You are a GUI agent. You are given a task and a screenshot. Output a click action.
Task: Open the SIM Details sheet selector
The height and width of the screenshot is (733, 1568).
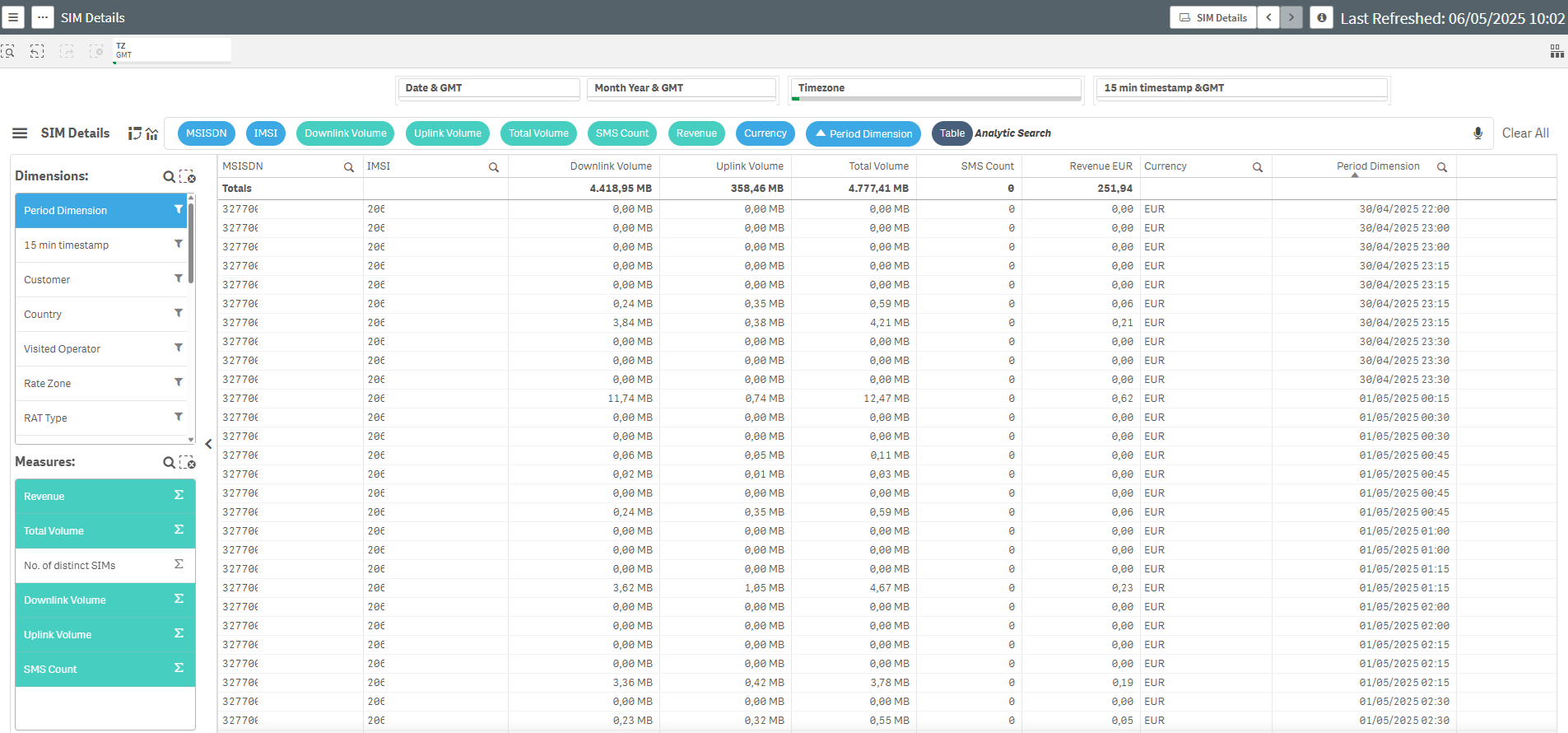point(1212,17)
